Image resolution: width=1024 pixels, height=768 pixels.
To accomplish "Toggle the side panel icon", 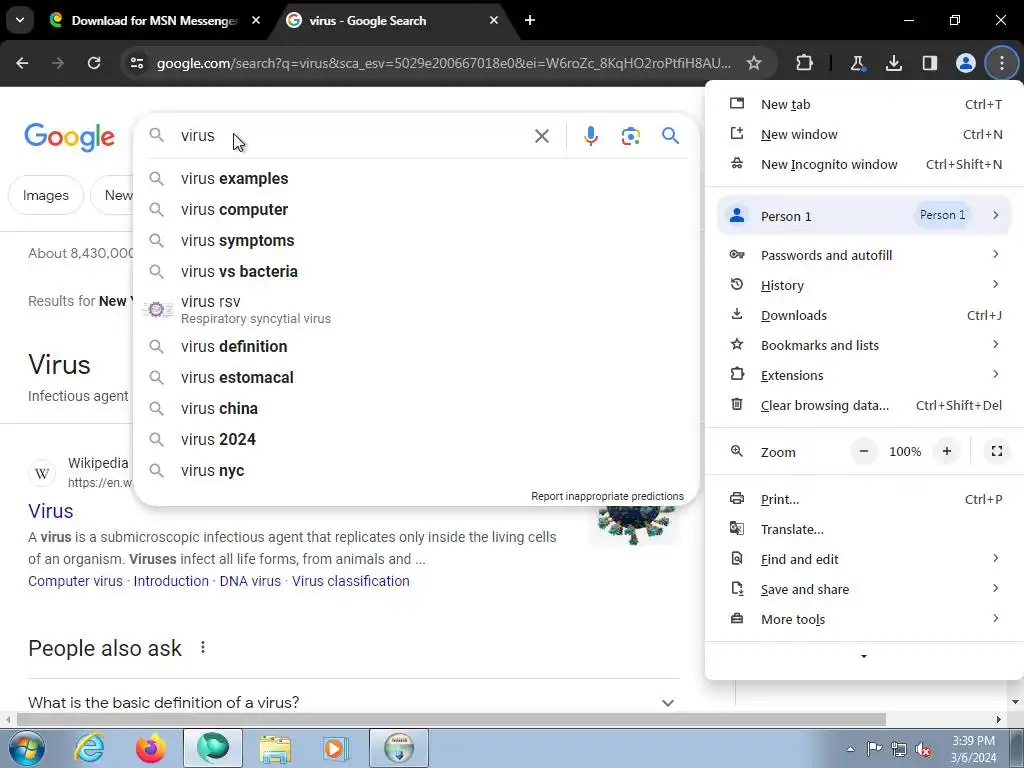I will 929,63.
